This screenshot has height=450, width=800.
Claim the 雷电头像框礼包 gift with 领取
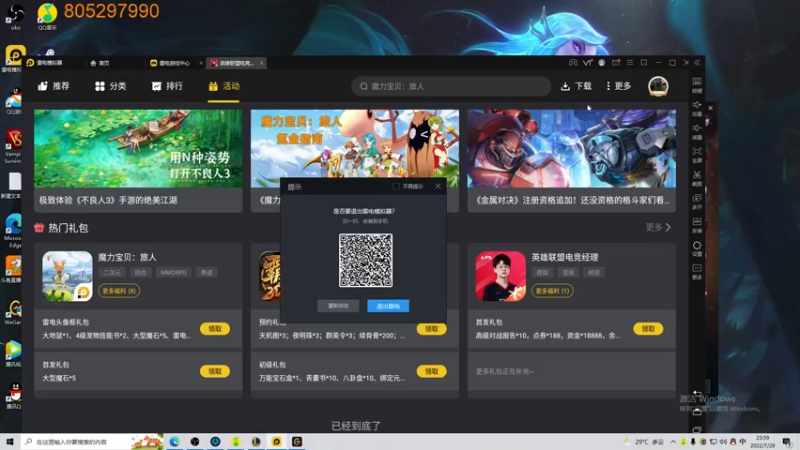(x=215, y=329)
